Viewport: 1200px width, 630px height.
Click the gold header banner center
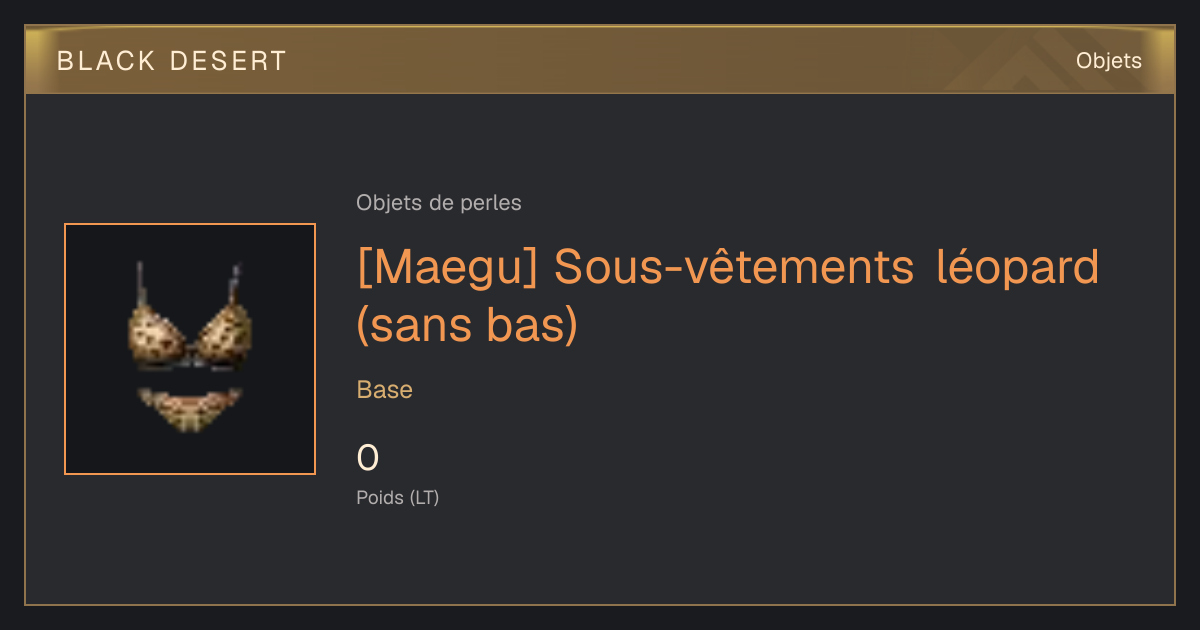point(600,61)
